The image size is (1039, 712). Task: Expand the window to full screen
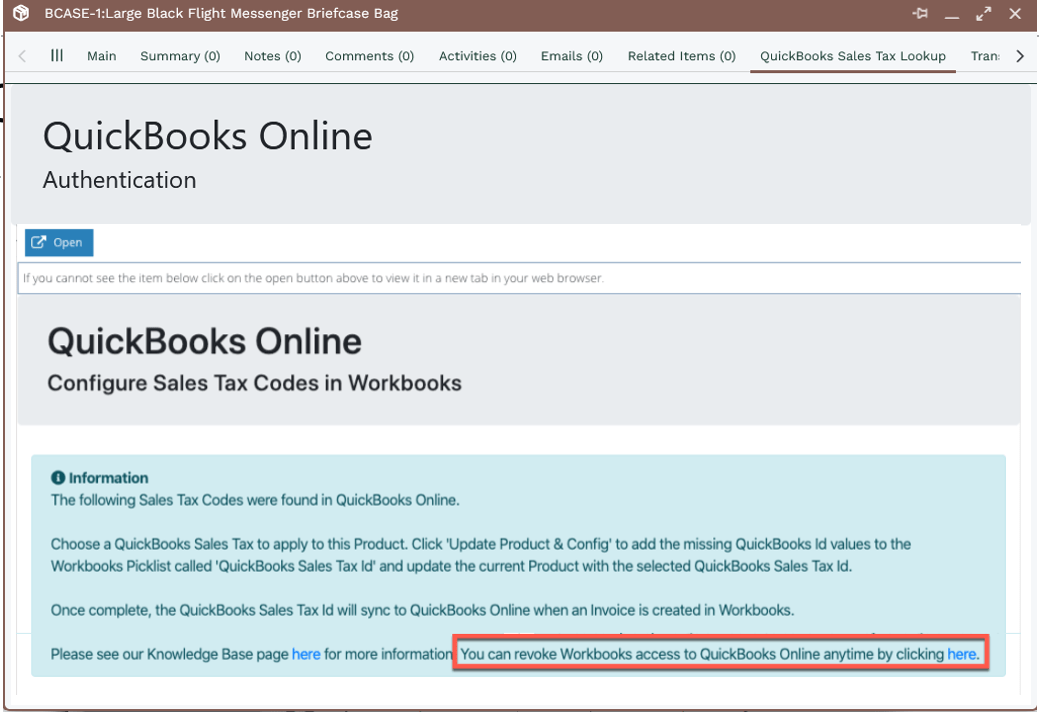click(x=984, y=14)
